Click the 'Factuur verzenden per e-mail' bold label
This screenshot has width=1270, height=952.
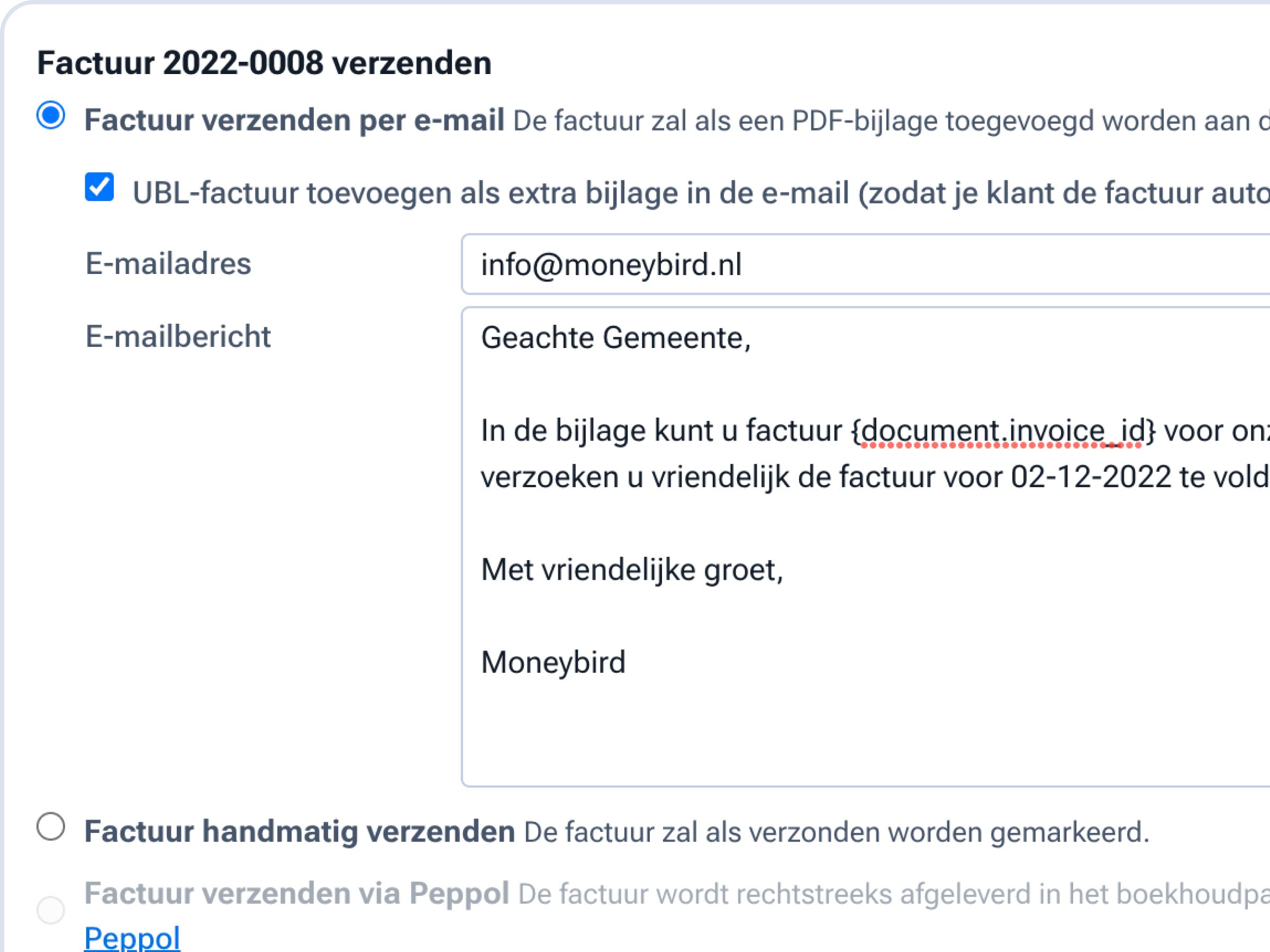pyautogui.click(x=294, y=121)
